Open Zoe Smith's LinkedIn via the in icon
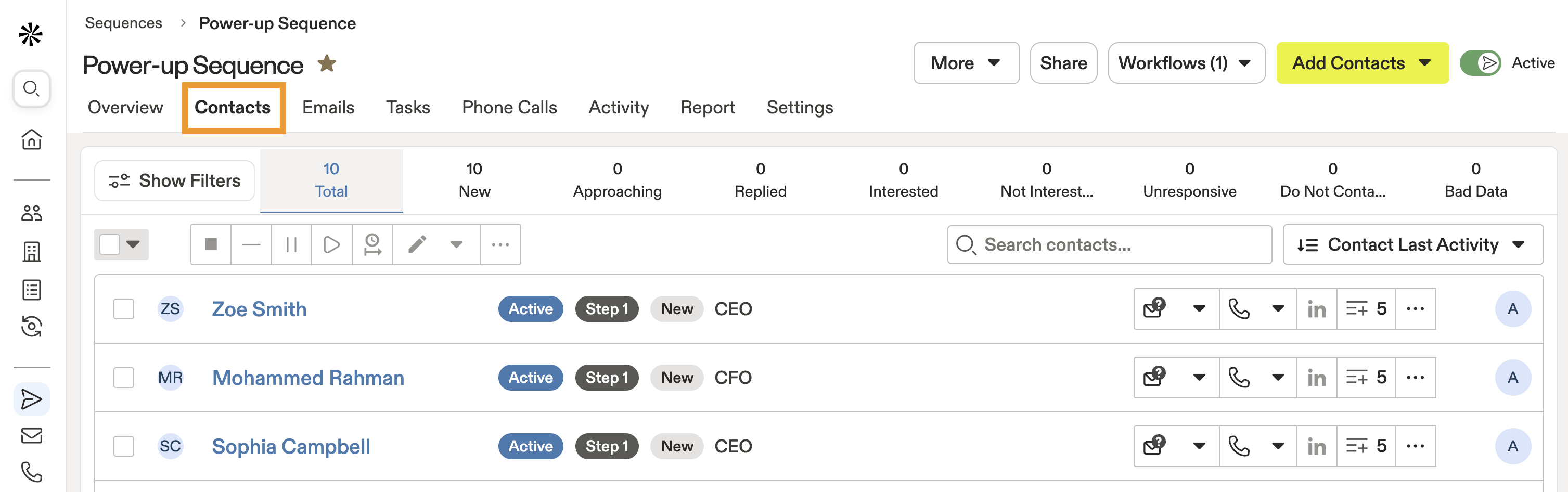Screen dimensions: 1568x492 click(x=1317, y=308)
